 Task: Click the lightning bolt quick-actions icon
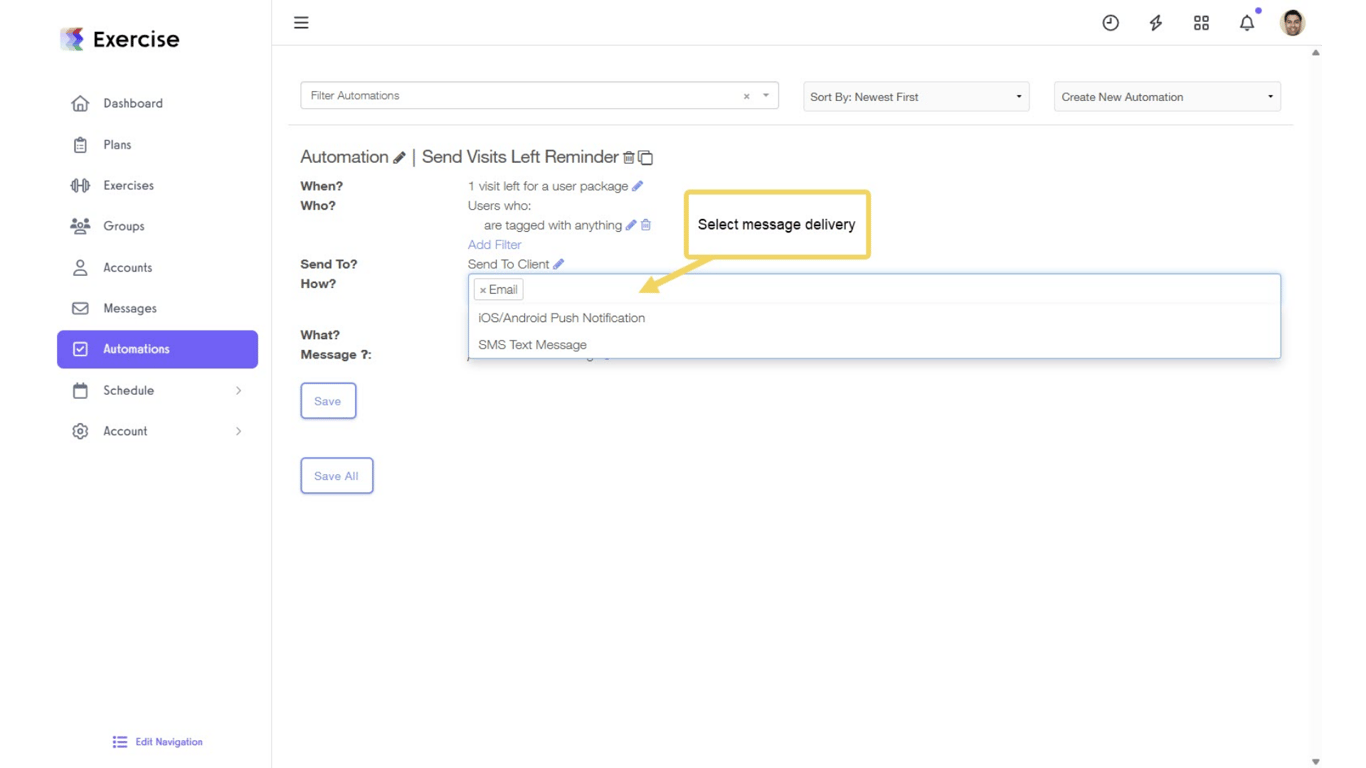(x=1155, y=22)
